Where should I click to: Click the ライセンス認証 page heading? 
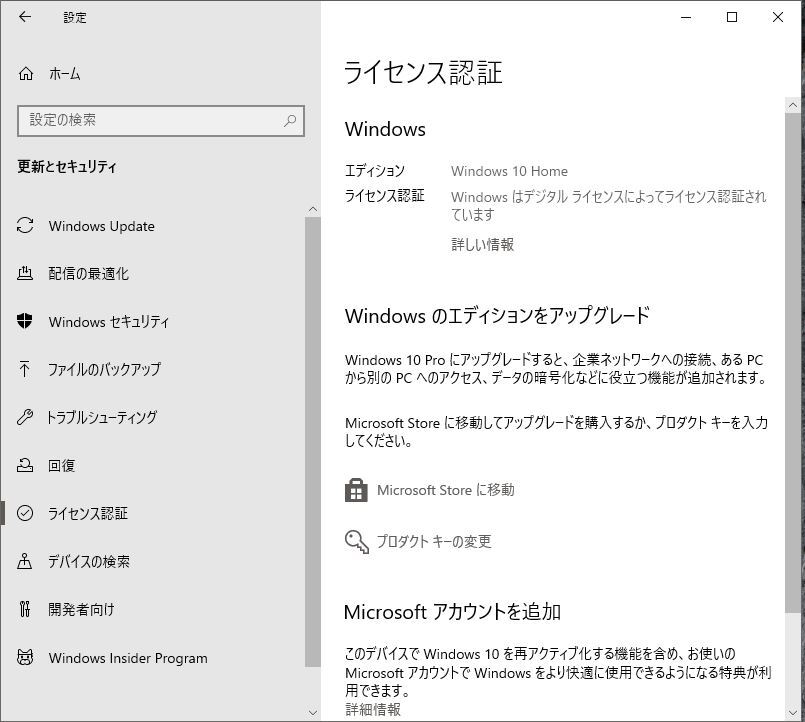pos(423,72)
